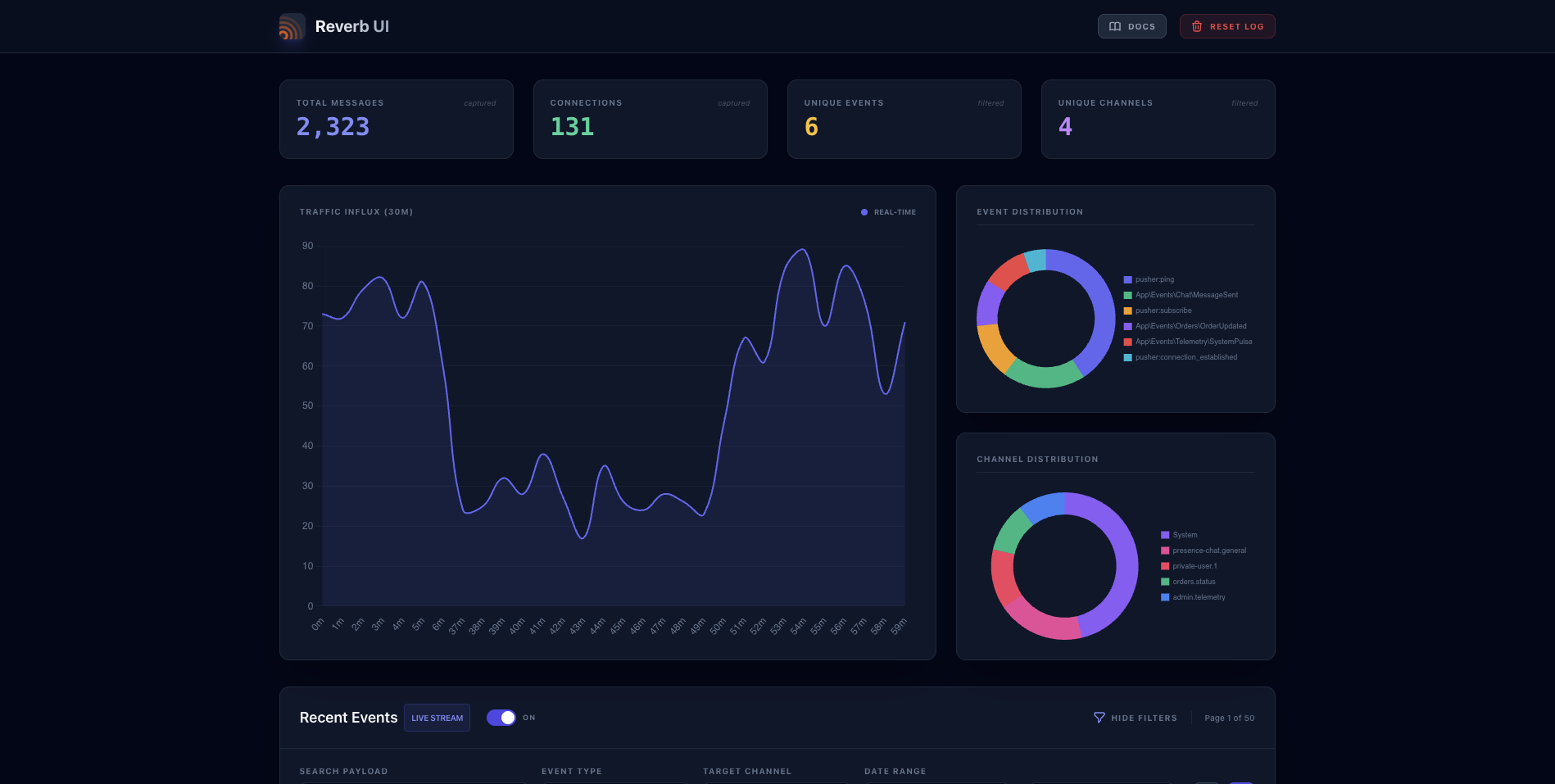Click the book icon in the Docs button
The width and height of the screenshot is (1555, 784).
[1114, 26]
